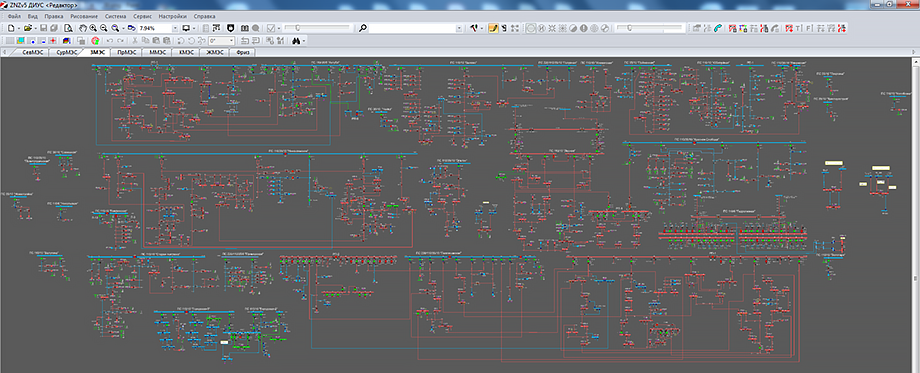Viewport: 920px width, 373px height.
Task: Open the Сервис menu
Action: [x=143, y=16]
